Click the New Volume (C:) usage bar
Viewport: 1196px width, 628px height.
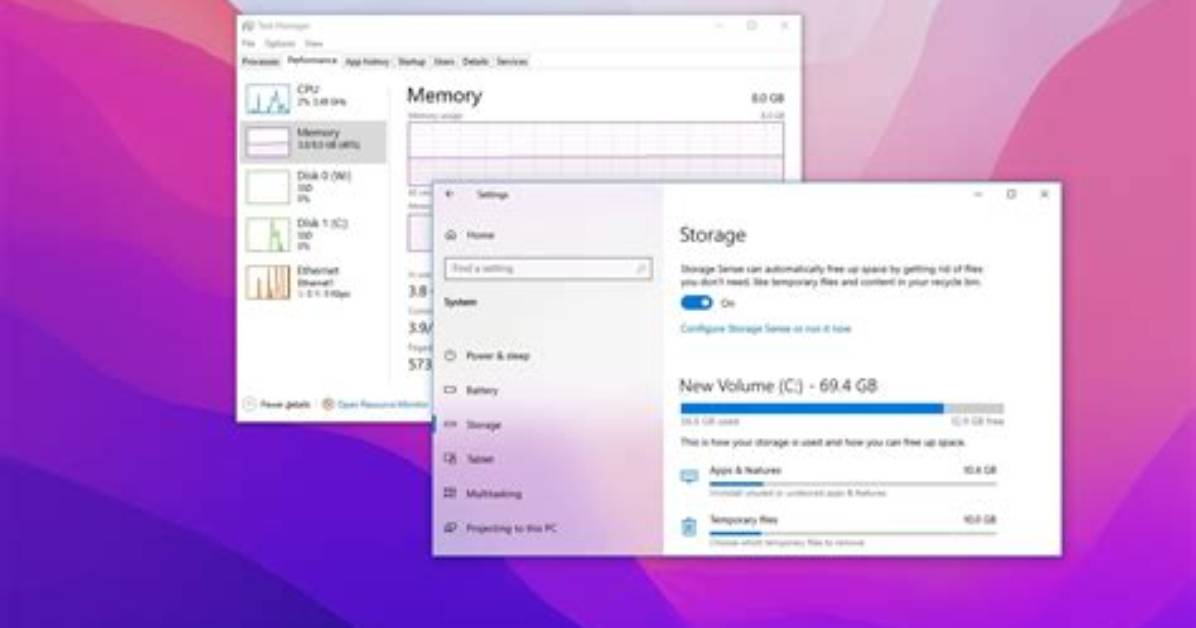(842, 408)
